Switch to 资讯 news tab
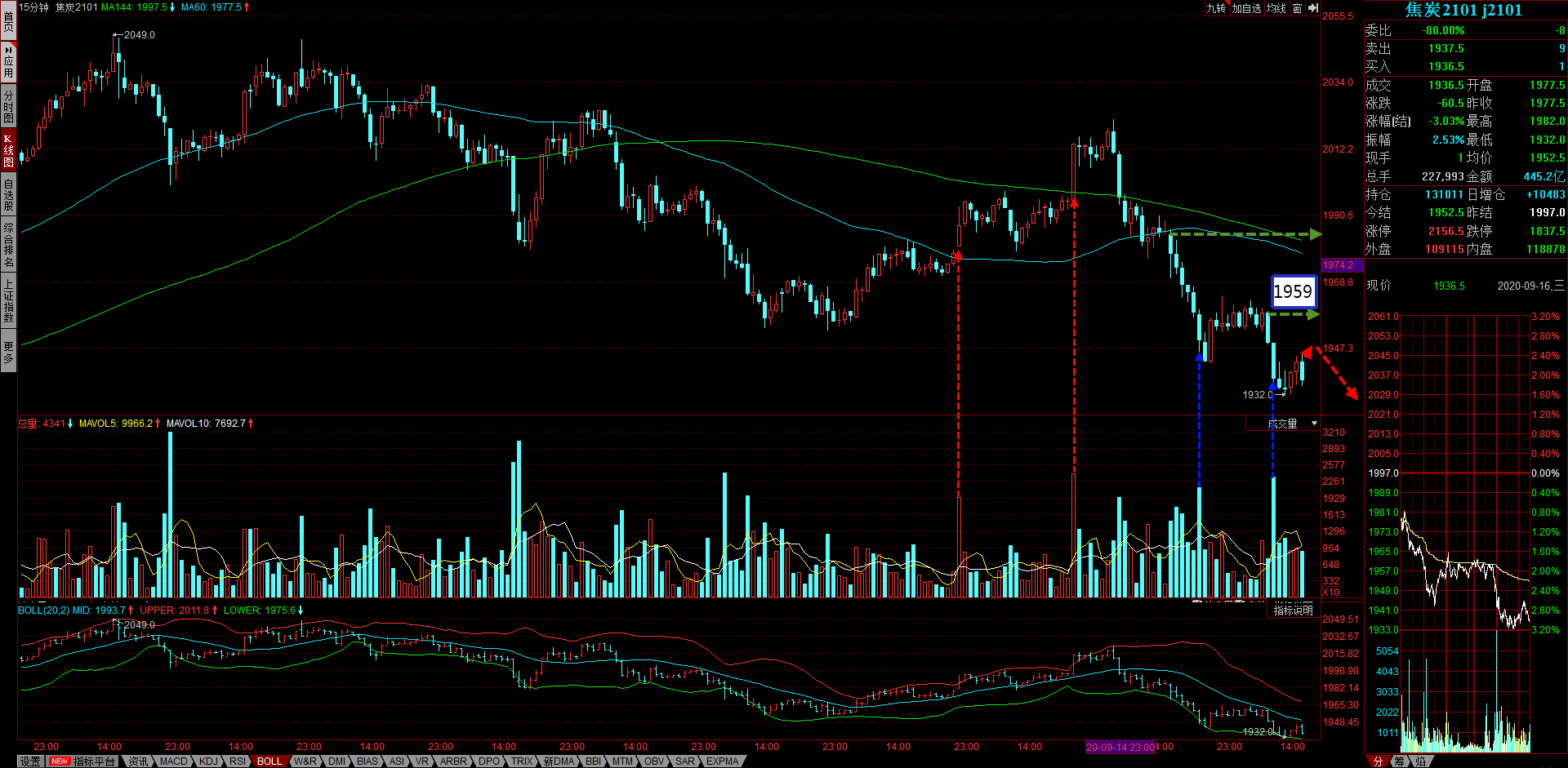The image size is (1568, 768). (x=139, y=761)
